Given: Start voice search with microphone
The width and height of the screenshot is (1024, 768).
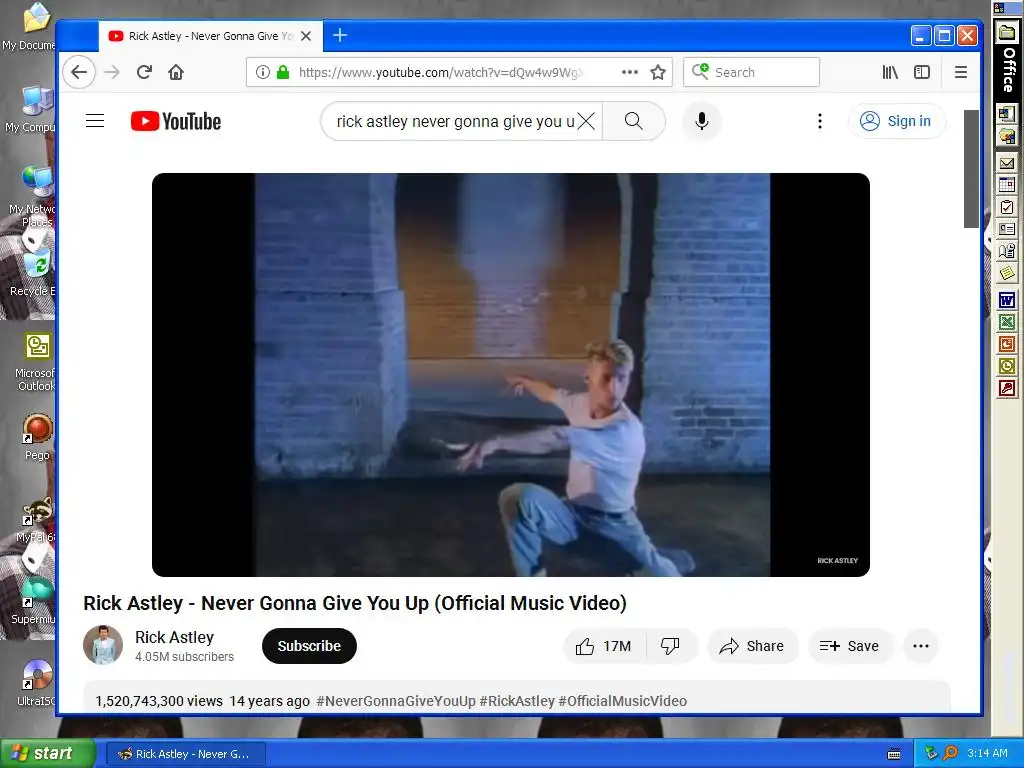Looking at the screenshot, I should [x=701, y=121].
